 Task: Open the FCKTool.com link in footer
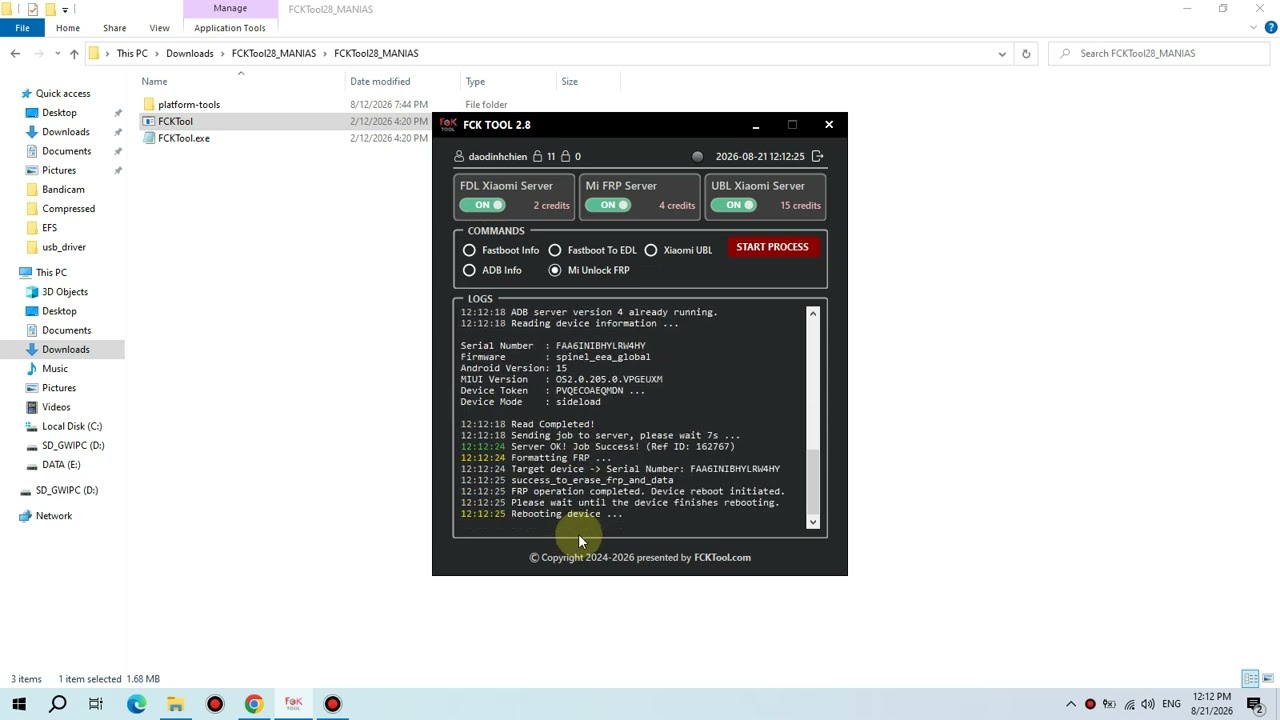(x=722, y=557)
